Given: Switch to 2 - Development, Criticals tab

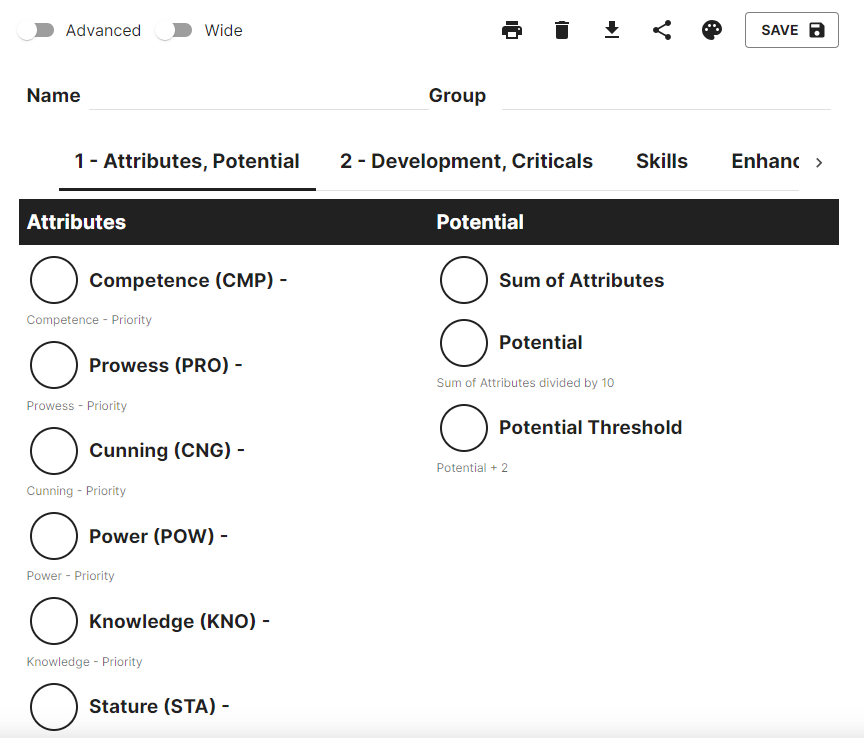Looking at the screenshot, I should click(x=466, y=161).
